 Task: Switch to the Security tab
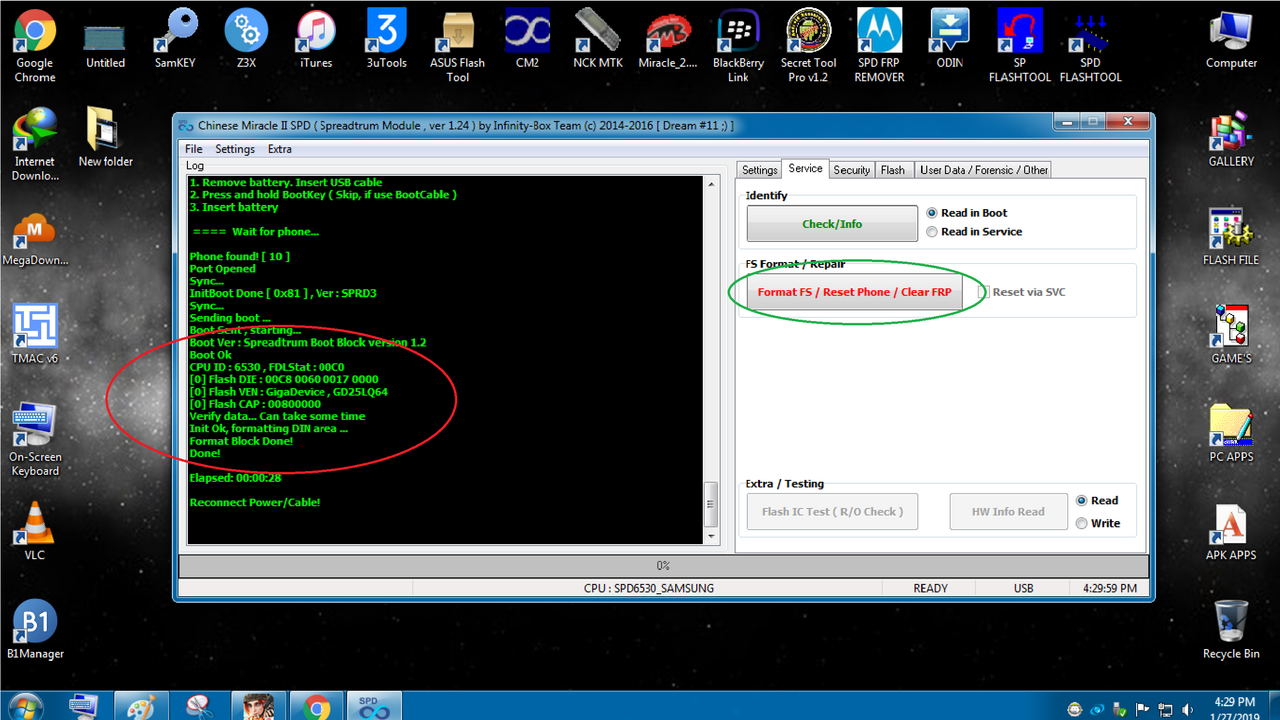pyautogui.click(x=852, y=170)
